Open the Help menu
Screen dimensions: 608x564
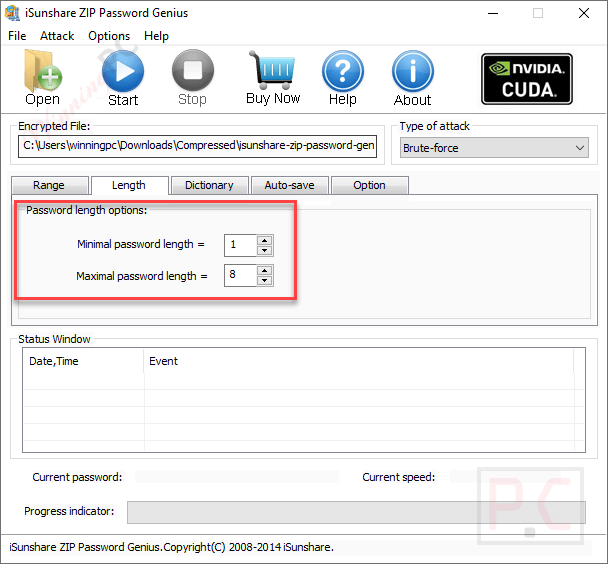(156, 36)
